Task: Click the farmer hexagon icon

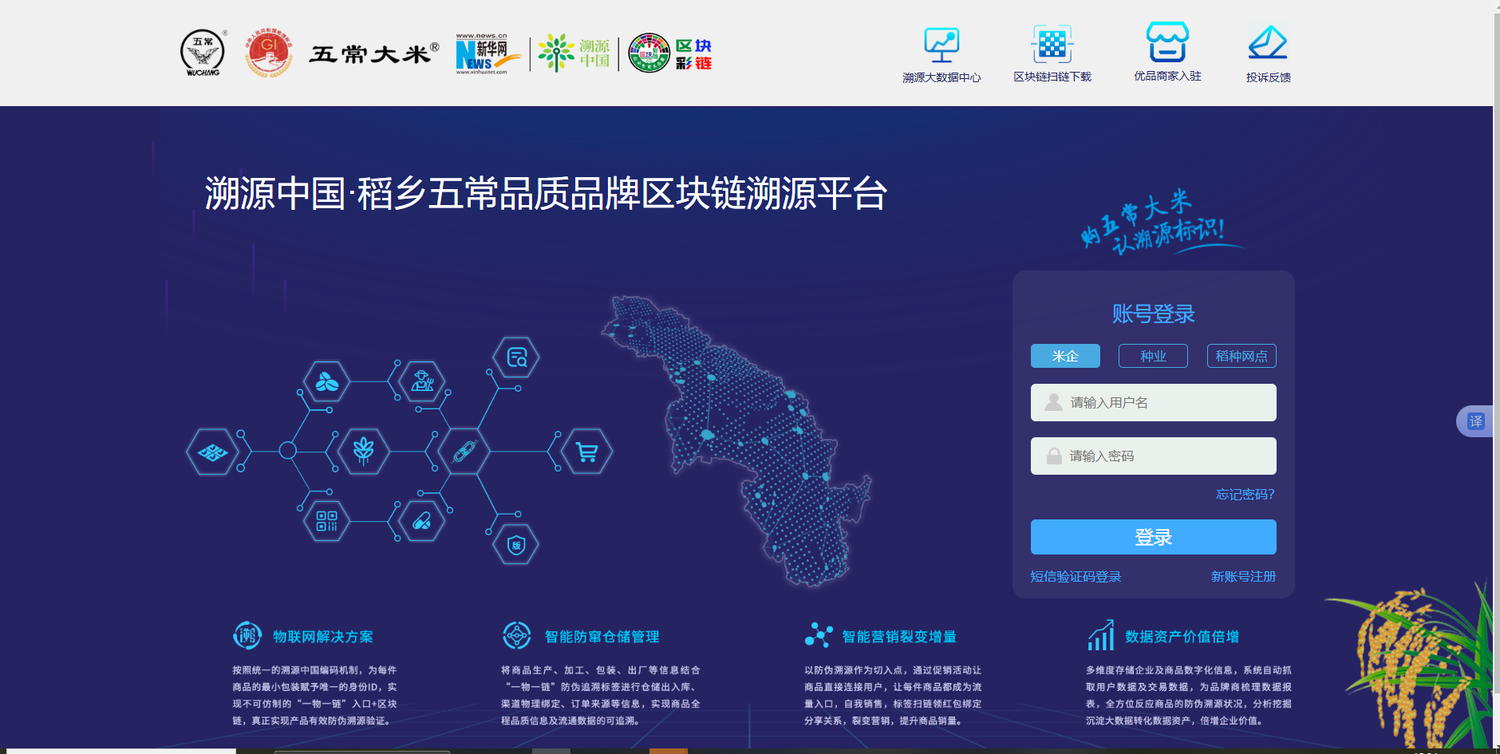Action: point(421,381)
